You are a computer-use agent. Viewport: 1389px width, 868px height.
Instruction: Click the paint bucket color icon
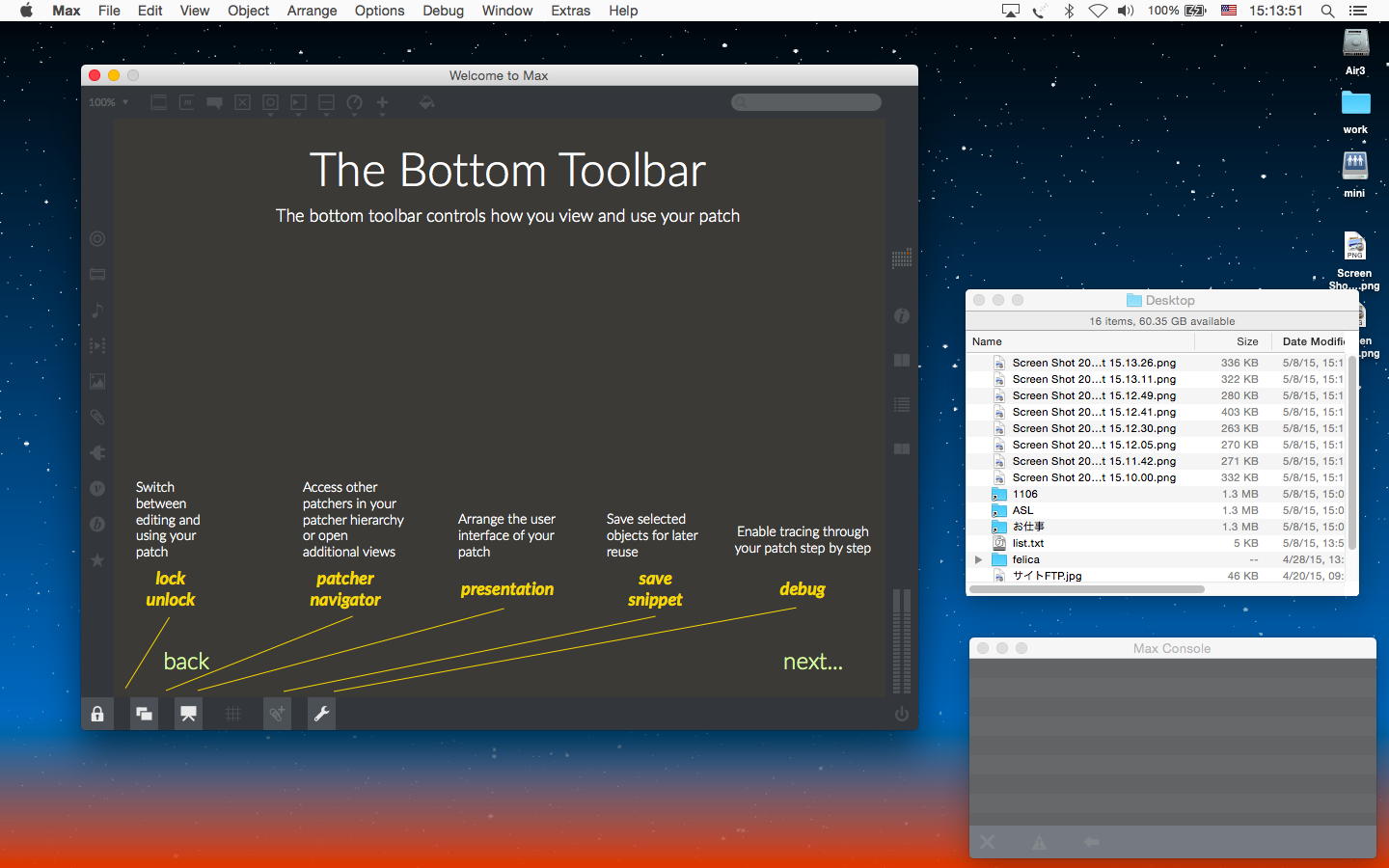click(427, 102)
